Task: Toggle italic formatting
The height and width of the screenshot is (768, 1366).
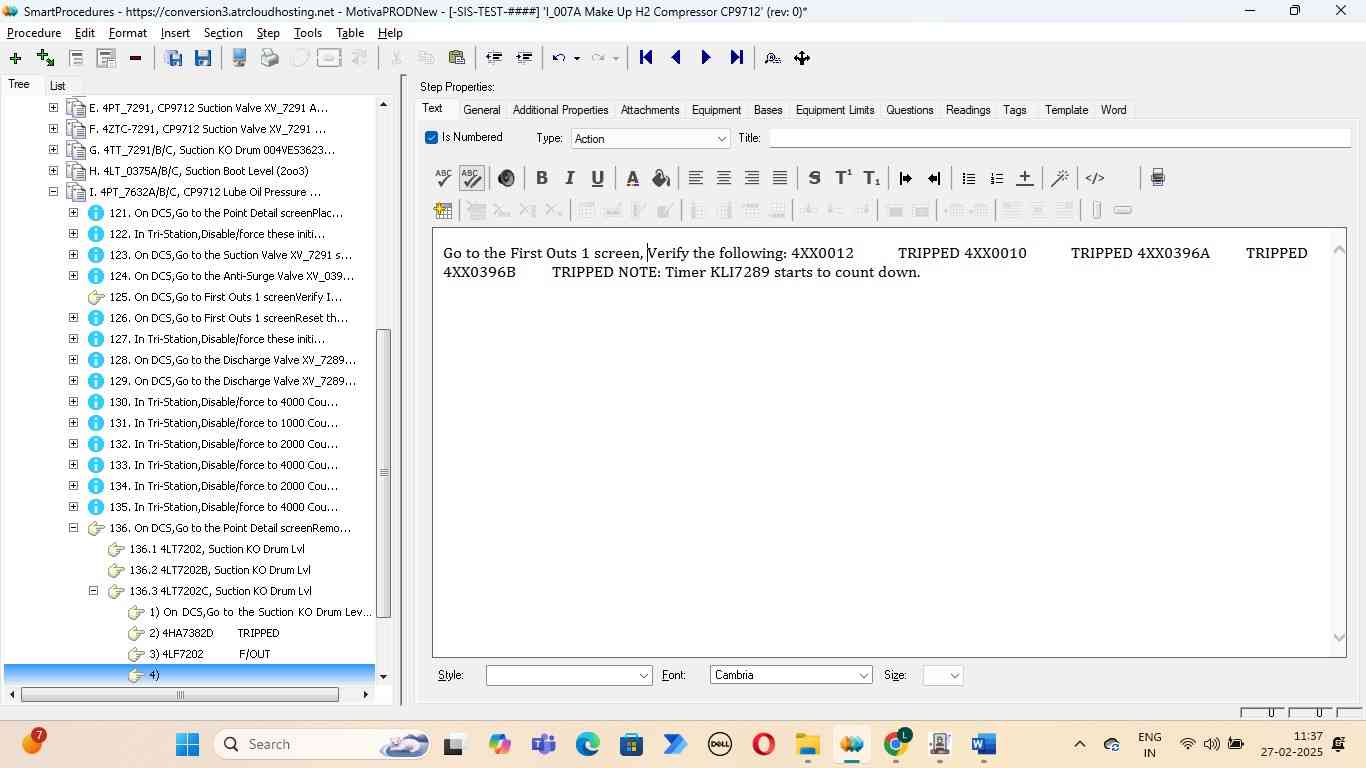Action: click(569, 178)
